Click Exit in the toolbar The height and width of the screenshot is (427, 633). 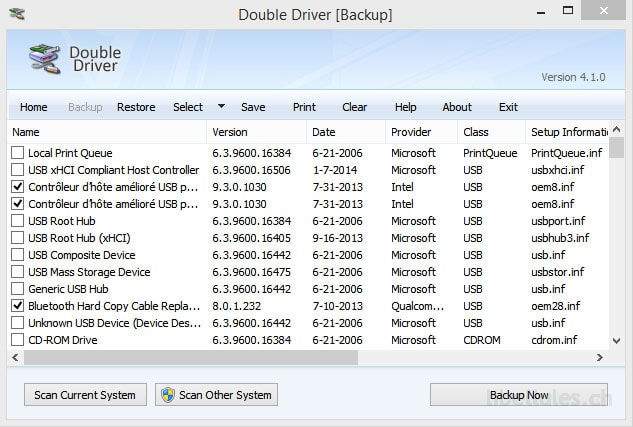click(508, 107)
